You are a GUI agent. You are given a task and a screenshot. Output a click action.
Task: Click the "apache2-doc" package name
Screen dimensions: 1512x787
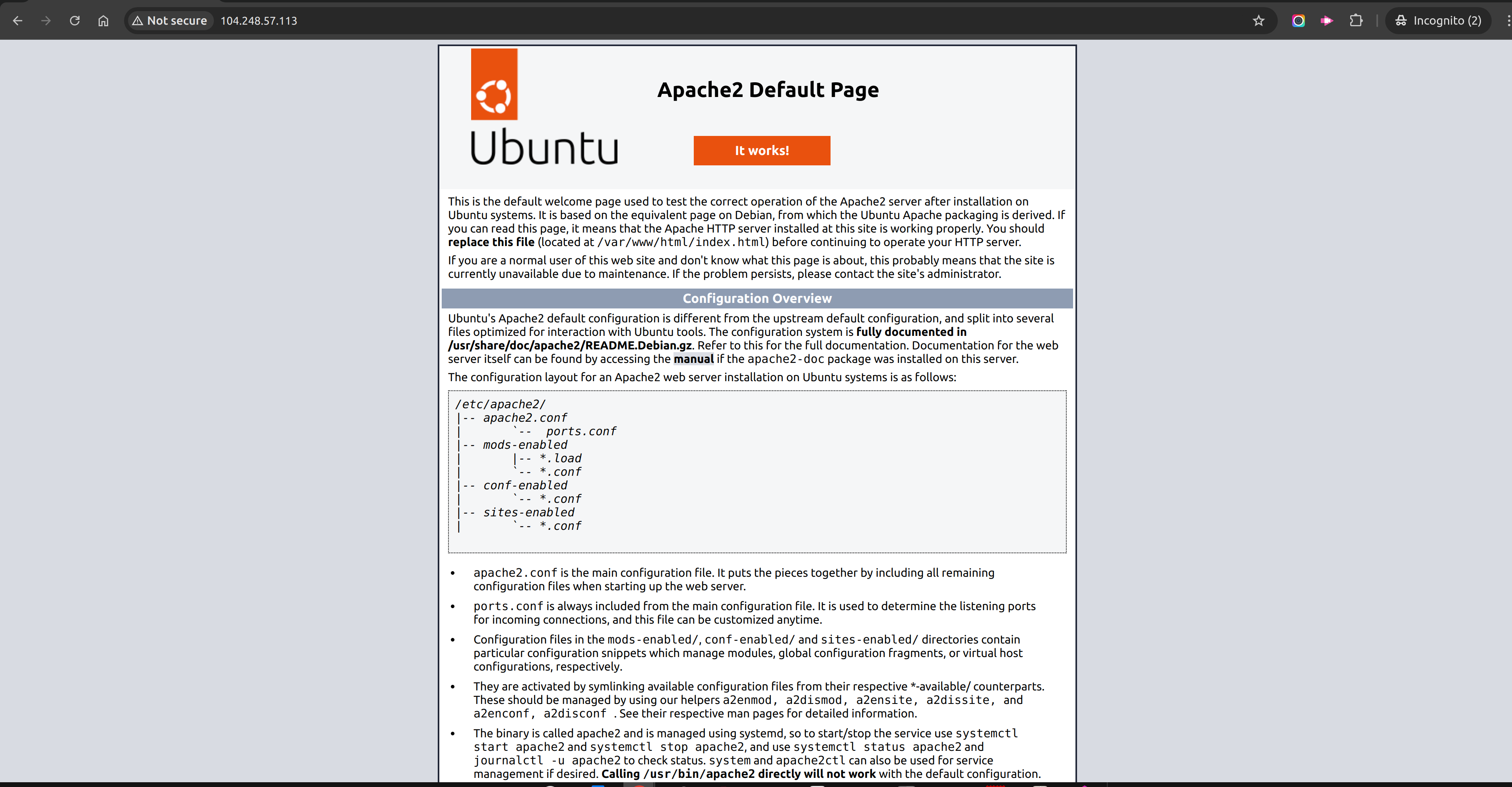[786, 359]
